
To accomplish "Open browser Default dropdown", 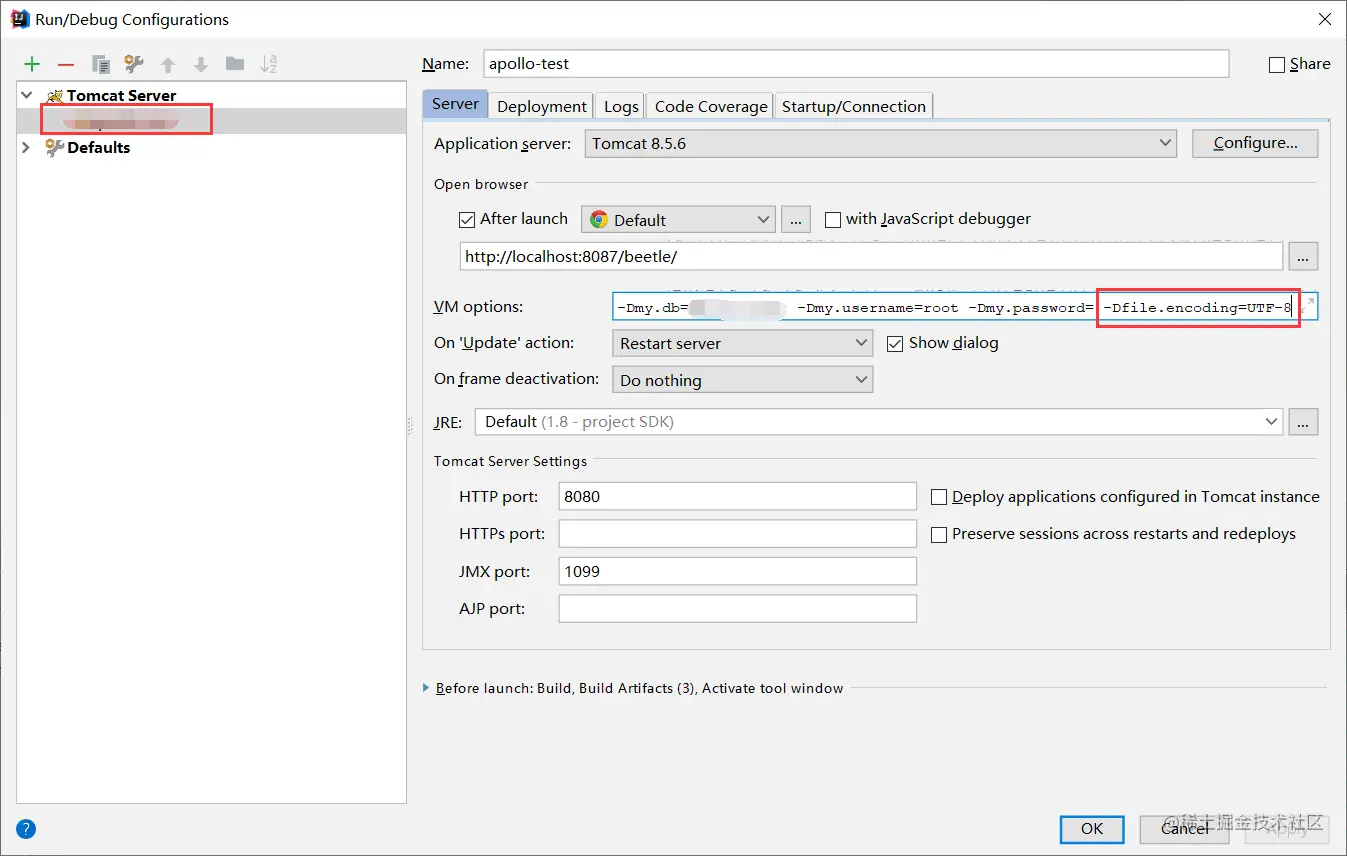I will [x=678, y=220].
